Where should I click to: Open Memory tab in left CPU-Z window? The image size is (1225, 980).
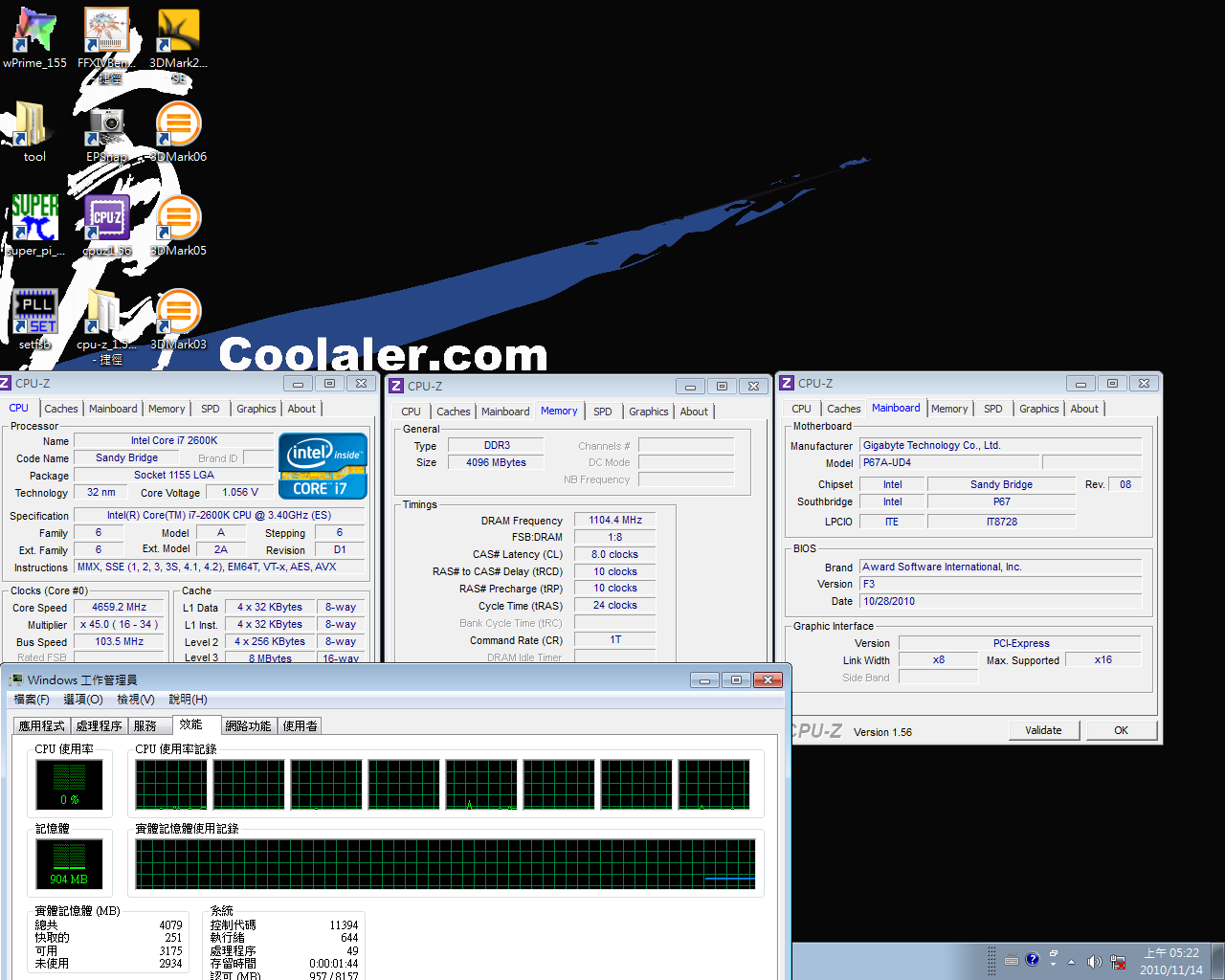pyautogui.click(x=167, y=409)
